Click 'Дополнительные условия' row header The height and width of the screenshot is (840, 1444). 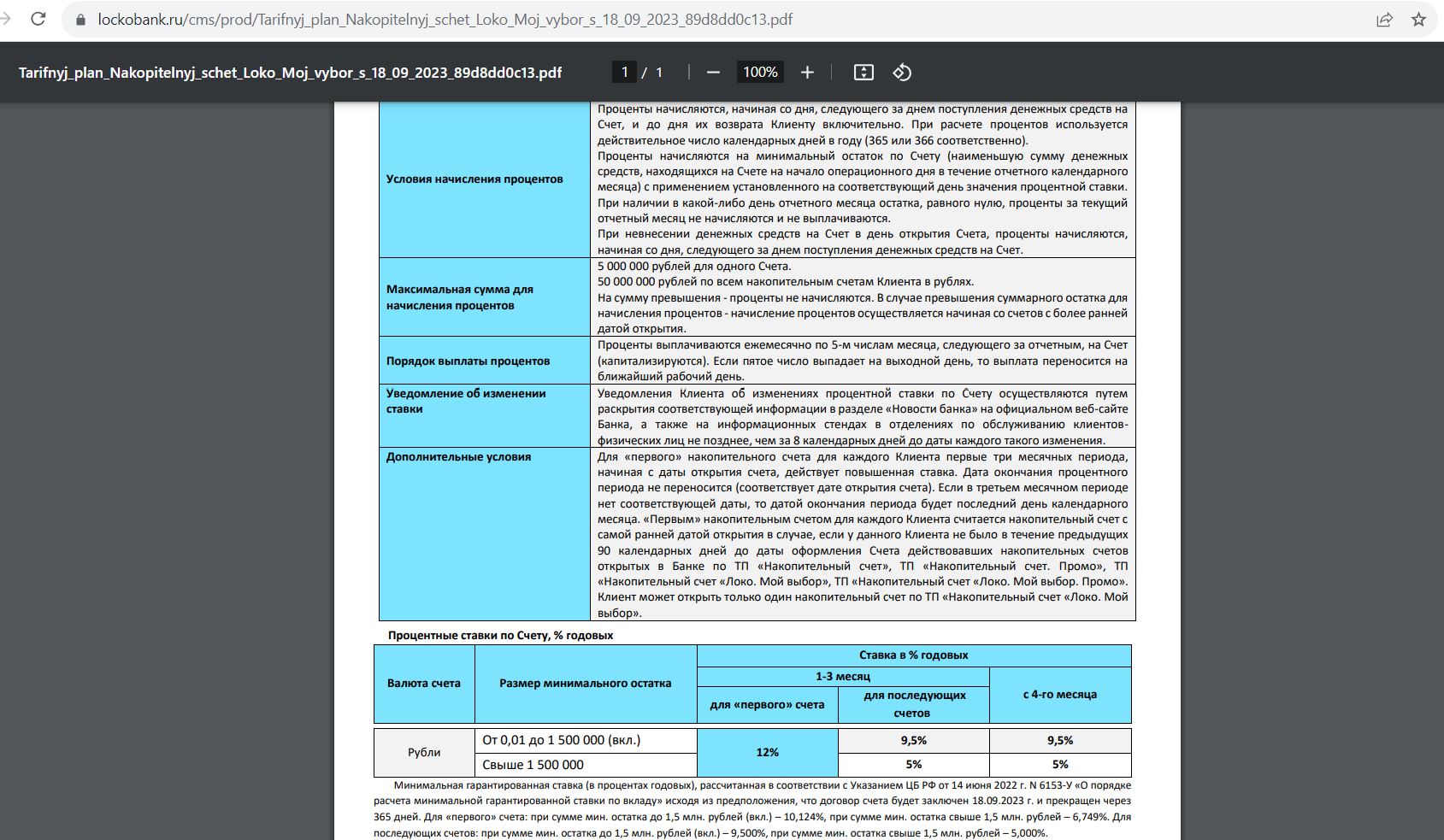484,534
